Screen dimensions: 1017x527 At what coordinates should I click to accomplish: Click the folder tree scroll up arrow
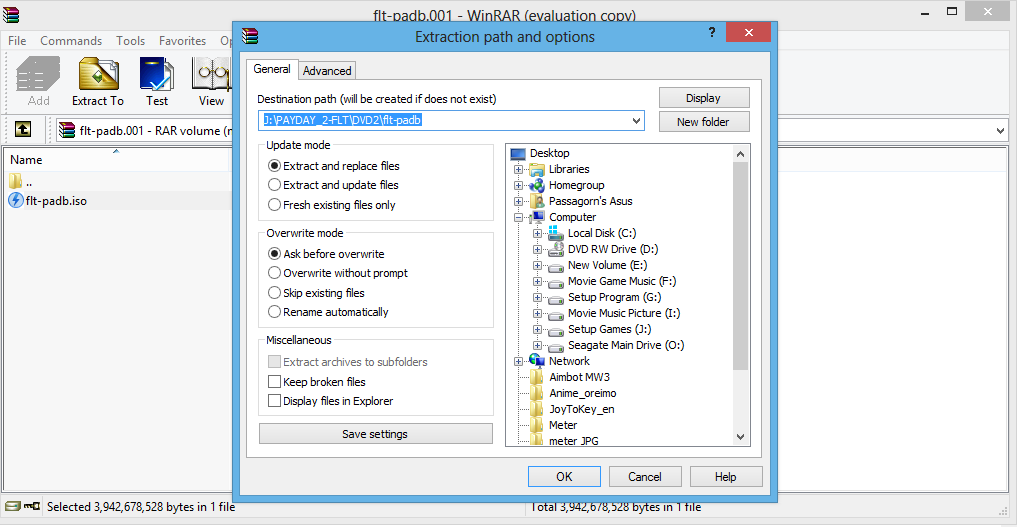coord(741,154)
